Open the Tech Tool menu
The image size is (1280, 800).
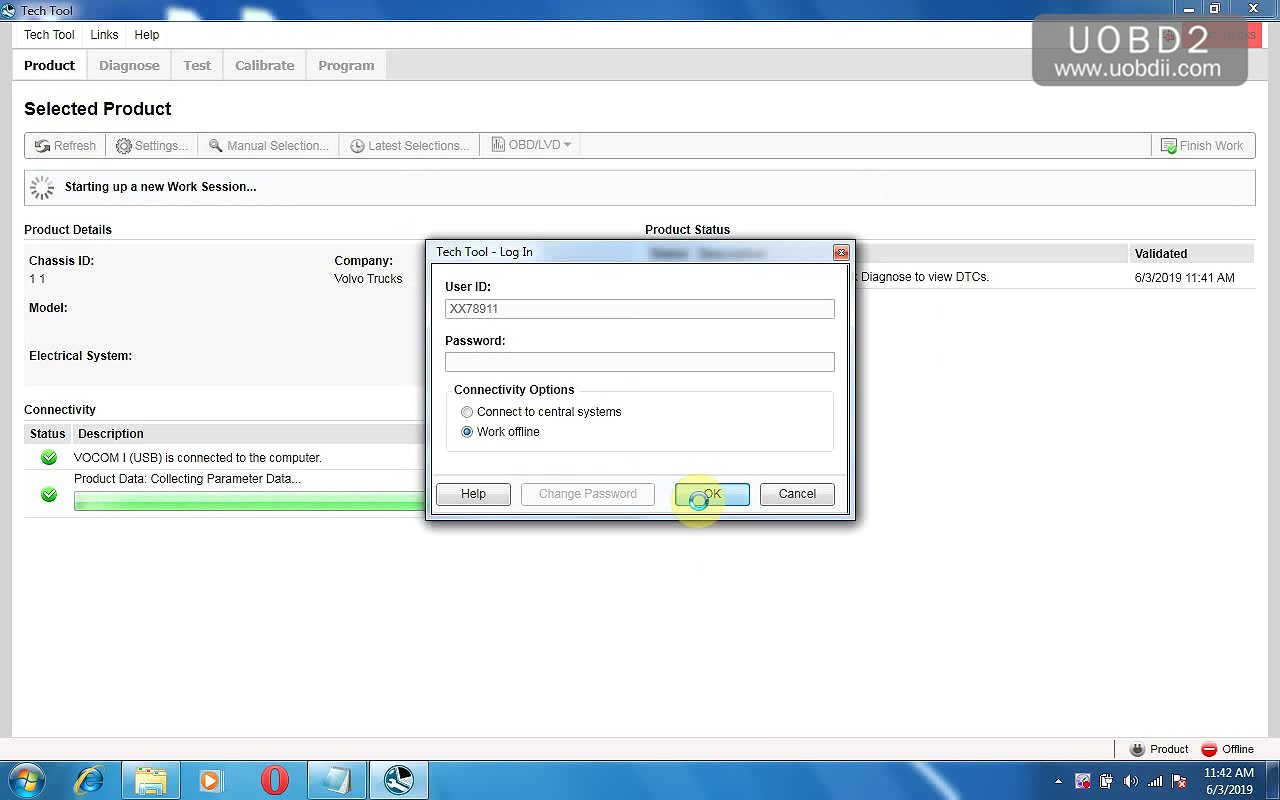(49, 34)
